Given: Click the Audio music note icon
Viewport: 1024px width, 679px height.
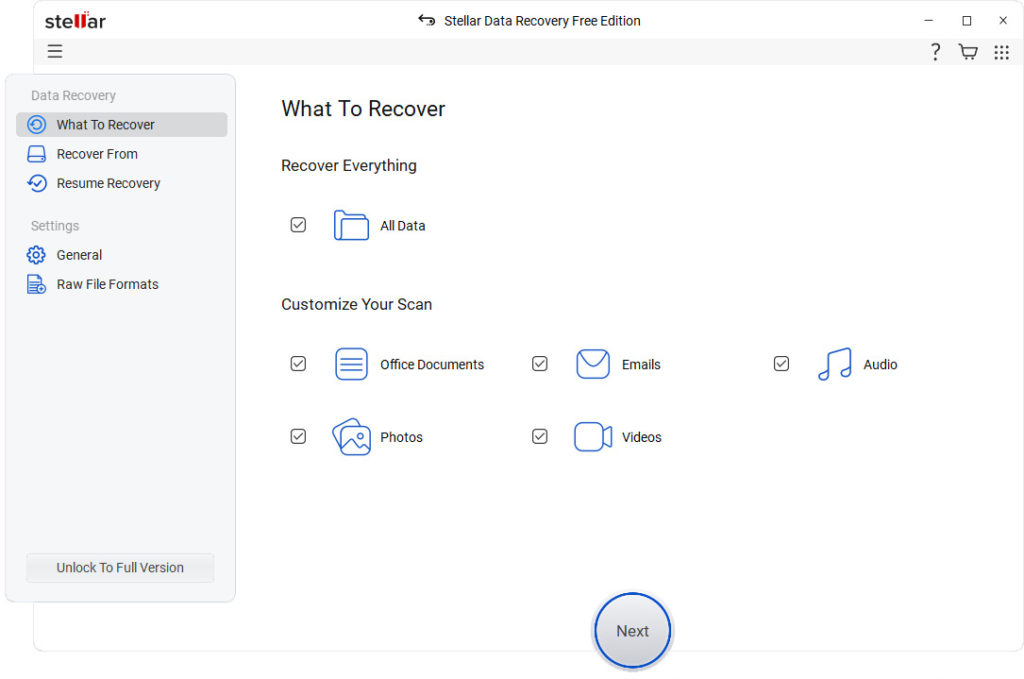Looking at the screenshot, I should [x=835, y=364].
